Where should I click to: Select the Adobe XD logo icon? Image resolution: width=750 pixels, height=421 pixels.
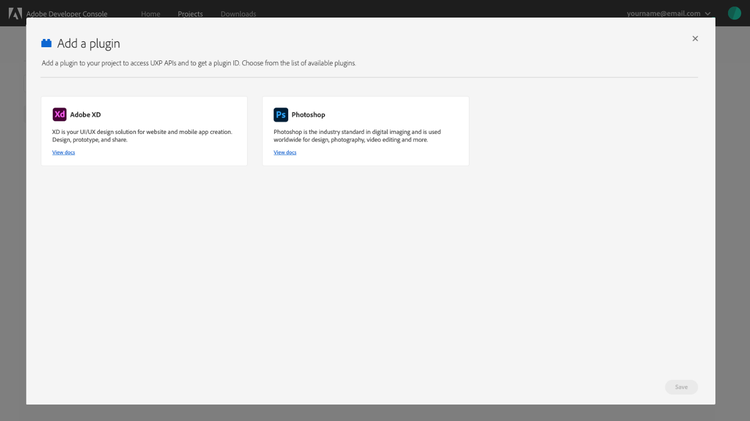click(x=59, y=114)
